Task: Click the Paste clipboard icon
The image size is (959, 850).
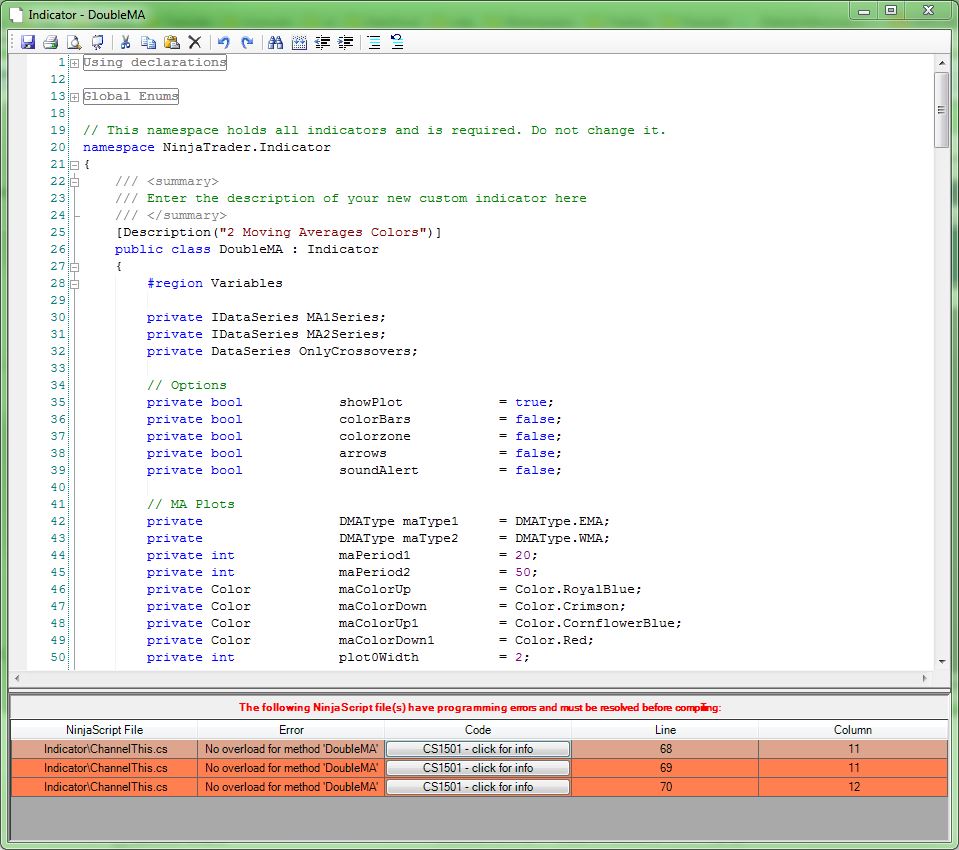Action: coord(171,42)
